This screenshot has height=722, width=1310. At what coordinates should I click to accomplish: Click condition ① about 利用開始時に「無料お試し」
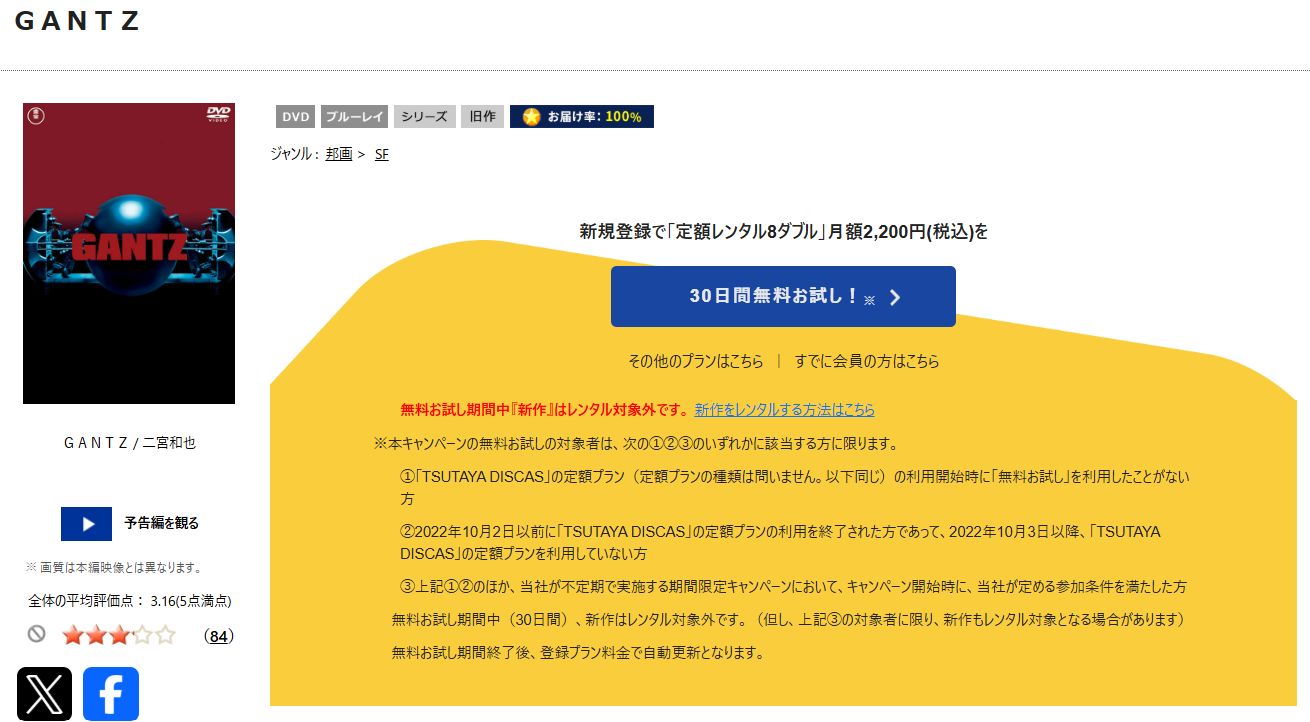[795, 486]
